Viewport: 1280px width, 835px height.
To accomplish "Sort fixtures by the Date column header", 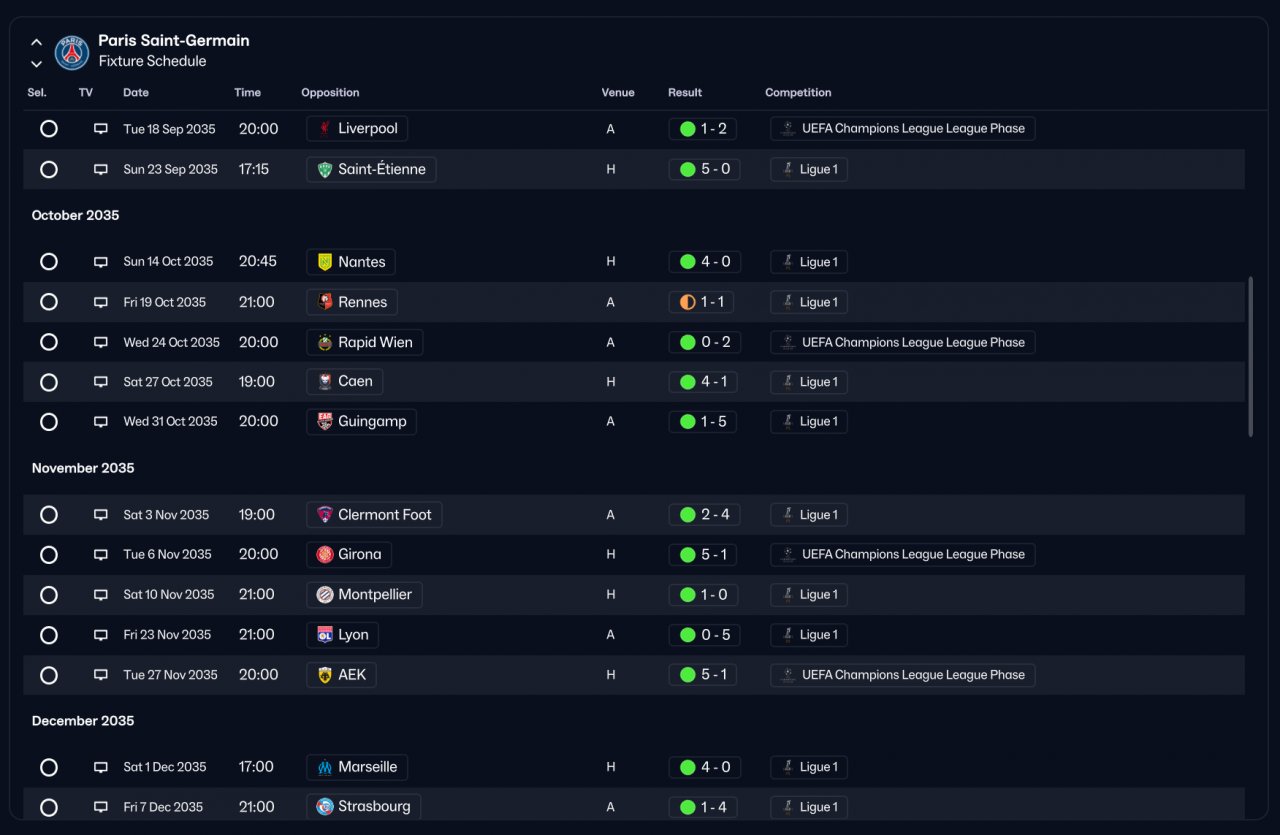I will 136,92.
